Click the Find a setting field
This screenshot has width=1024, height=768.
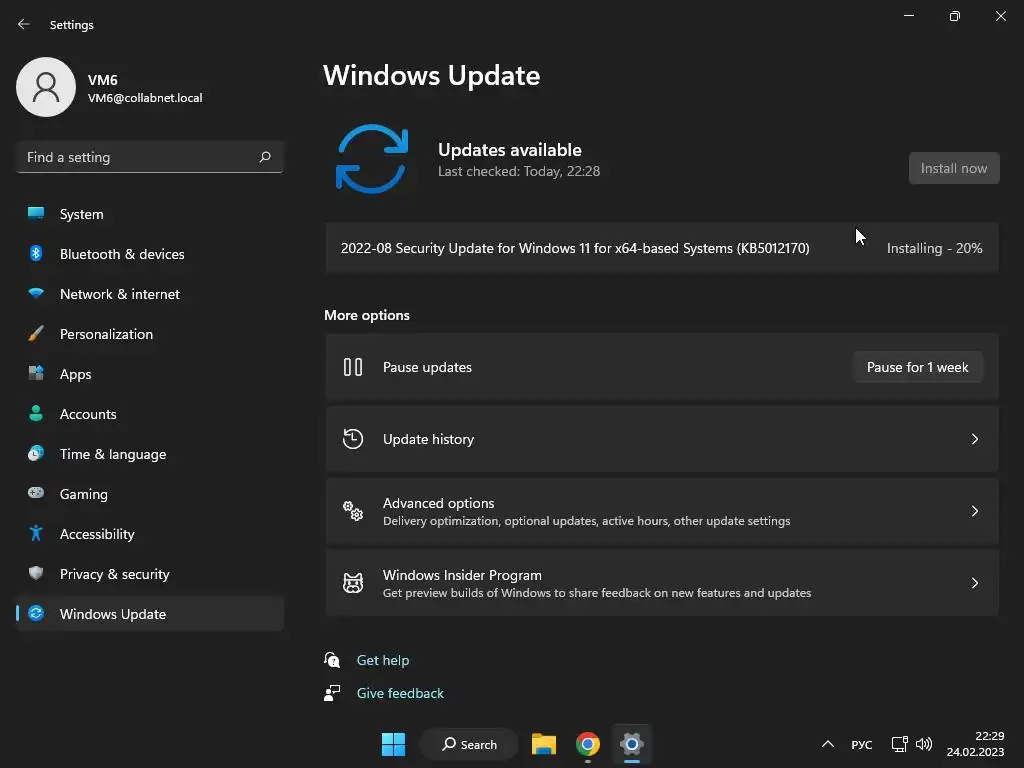click(150, 157)
